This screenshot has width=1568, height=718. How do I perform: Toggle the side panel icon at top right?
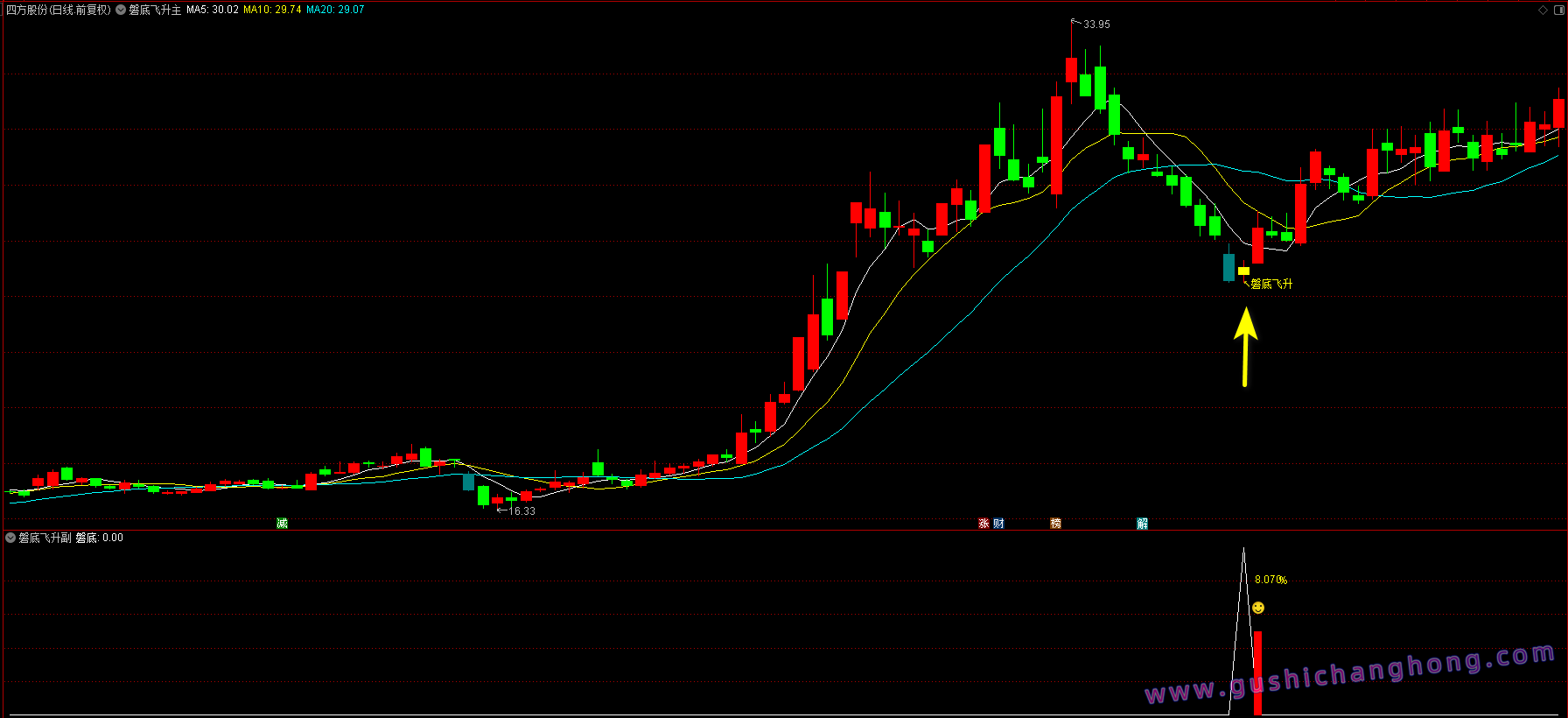pos(1557,11)
